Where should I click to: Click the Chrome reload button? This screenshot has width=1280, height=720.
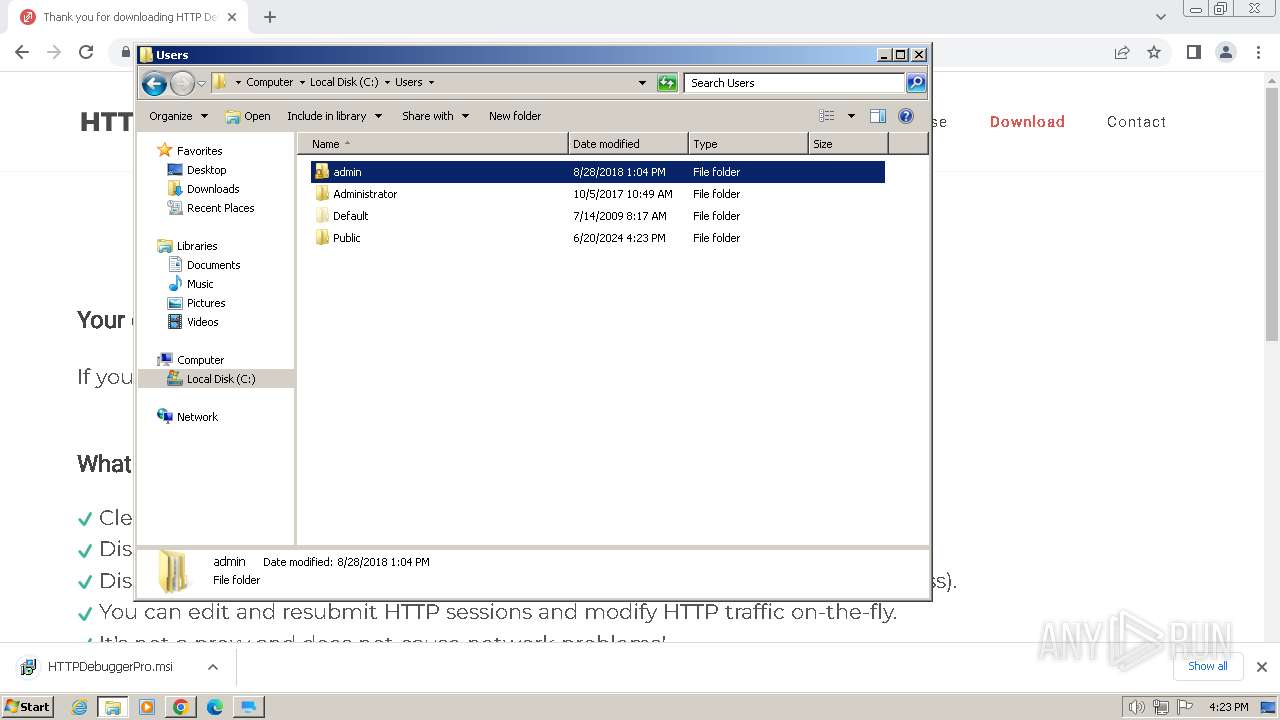[x=86, y=52]
